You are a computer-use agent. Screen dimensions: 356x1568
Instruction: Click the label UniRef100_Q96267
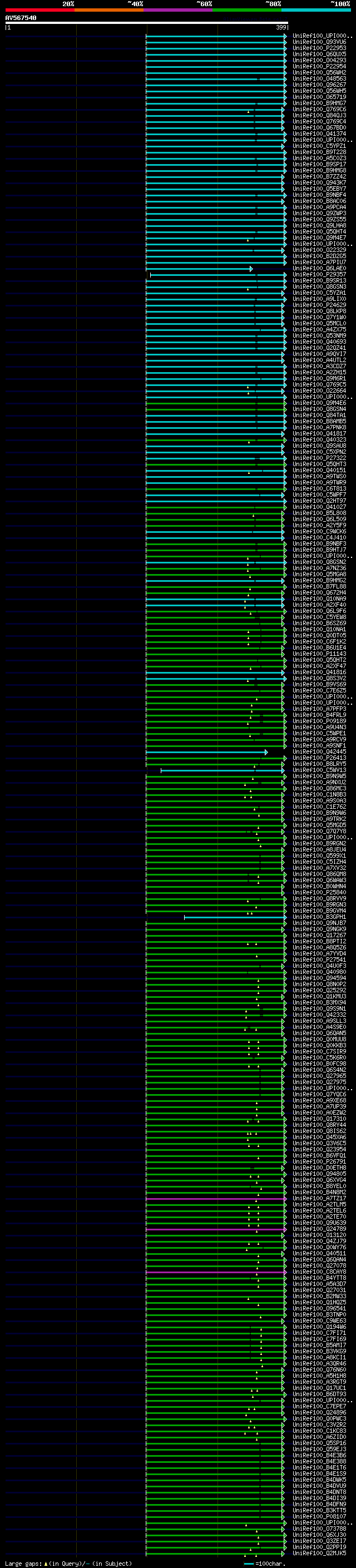click(x=319, y=85)
